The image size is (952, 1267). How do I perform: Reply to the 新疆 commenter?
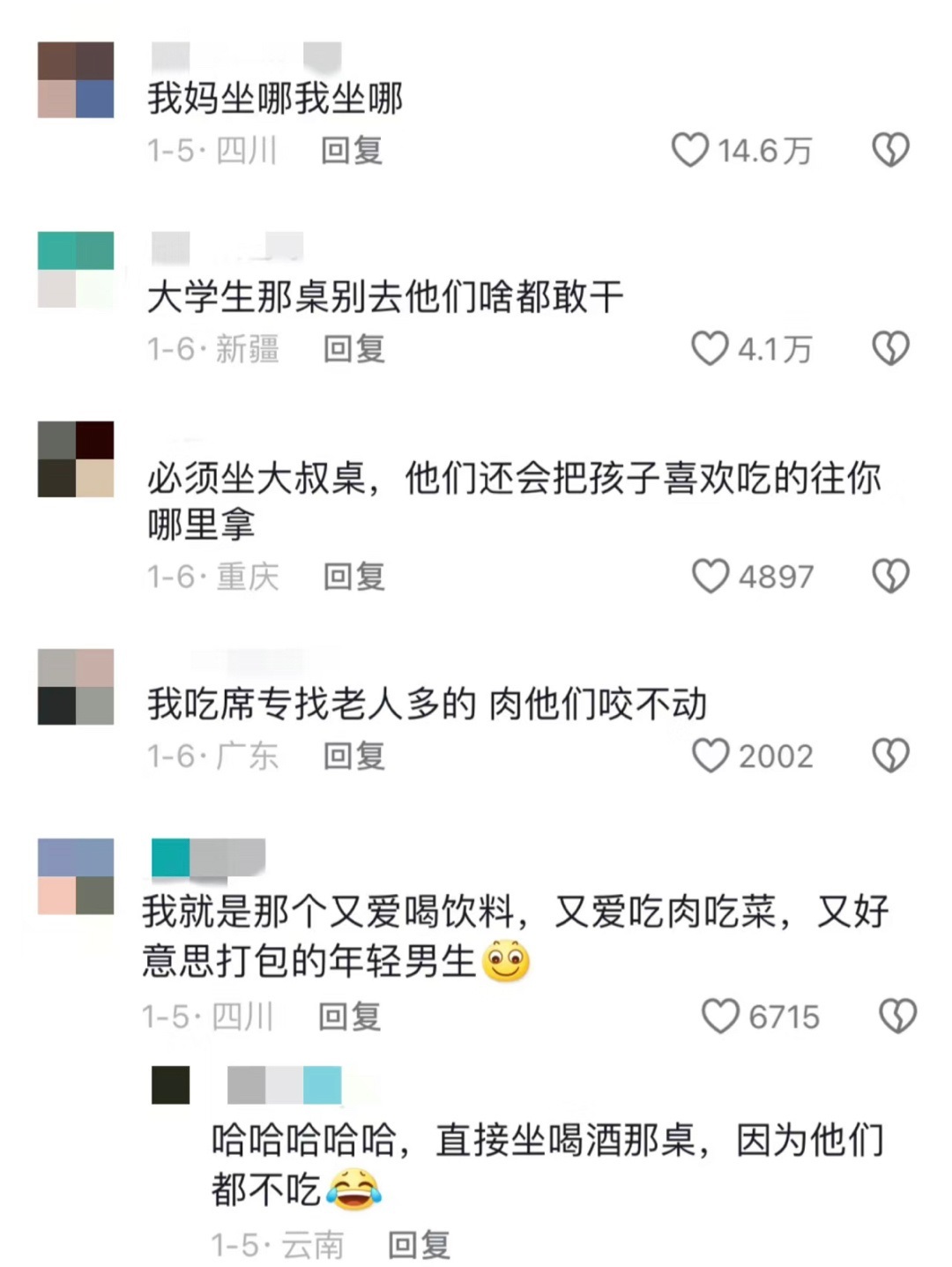coord(353,349)
